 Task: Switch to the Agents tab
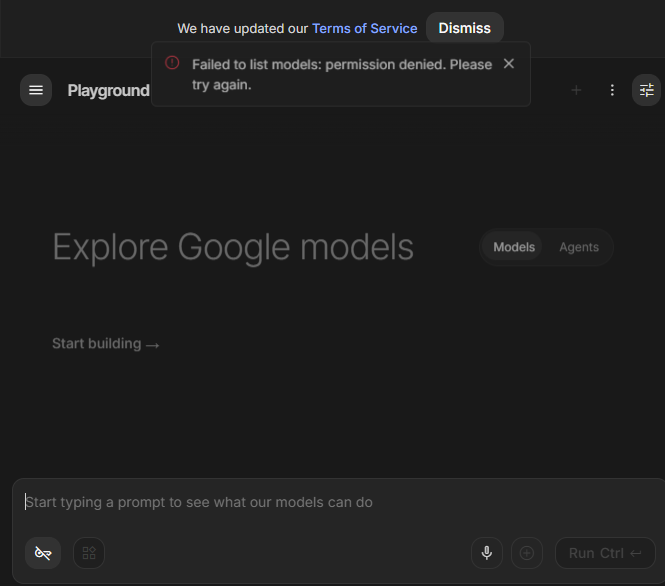click(579, 247)
